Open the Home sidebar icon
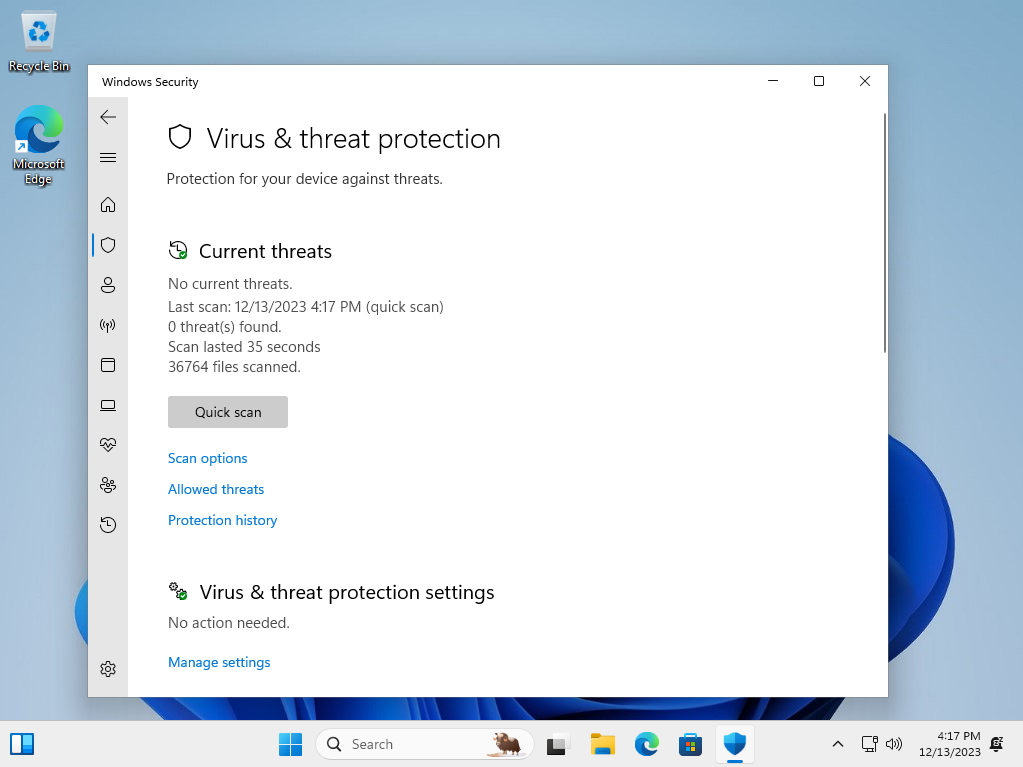The height and width of the screenshot is (767, 1023). tap(108, 205)
